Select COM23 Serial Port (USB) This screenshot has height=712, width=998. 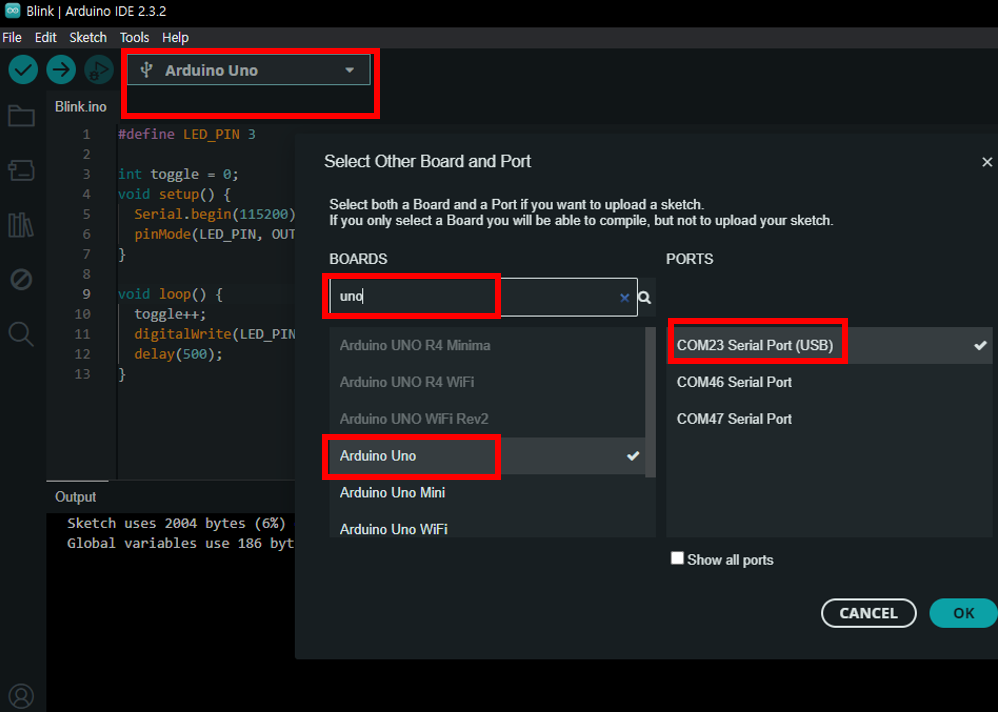coord(829,346)
